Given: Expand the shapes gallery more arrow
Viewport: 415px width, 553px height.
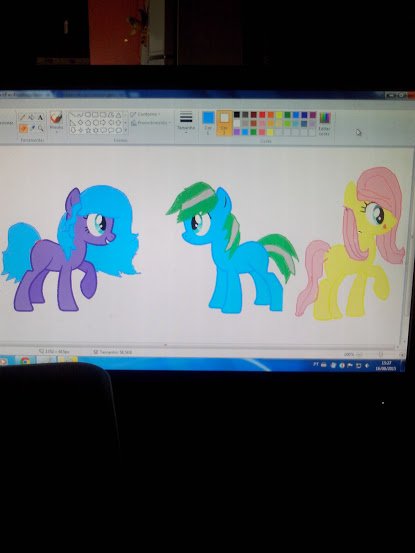Looking at the screenshot, I should coord(126,130).
